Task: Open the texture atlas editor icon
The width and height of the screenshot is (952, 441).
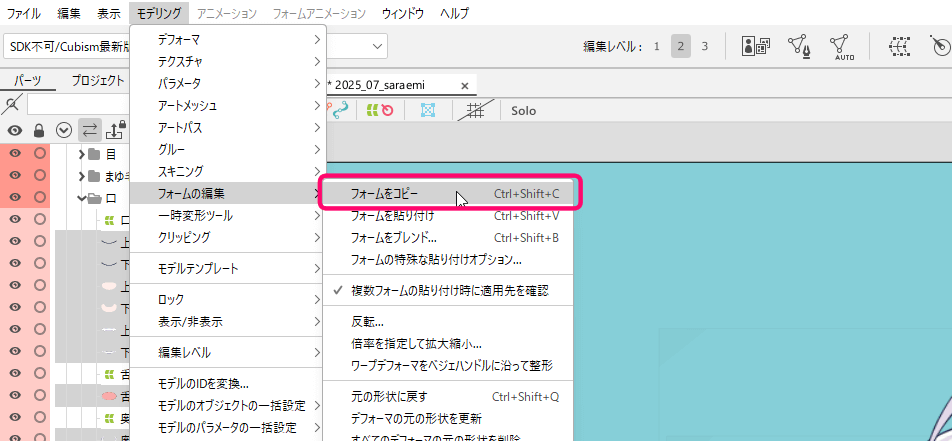Action: click(754, 46)
